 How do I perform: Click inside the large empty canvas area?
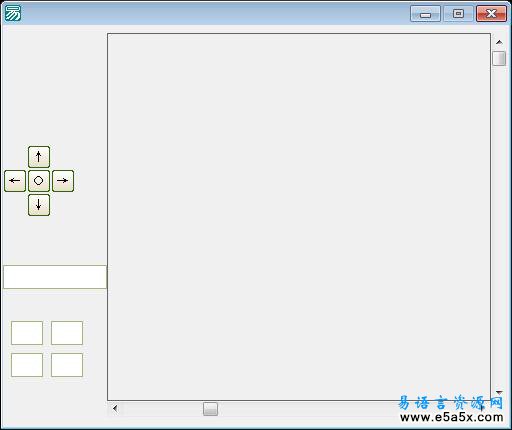(299, 217)
